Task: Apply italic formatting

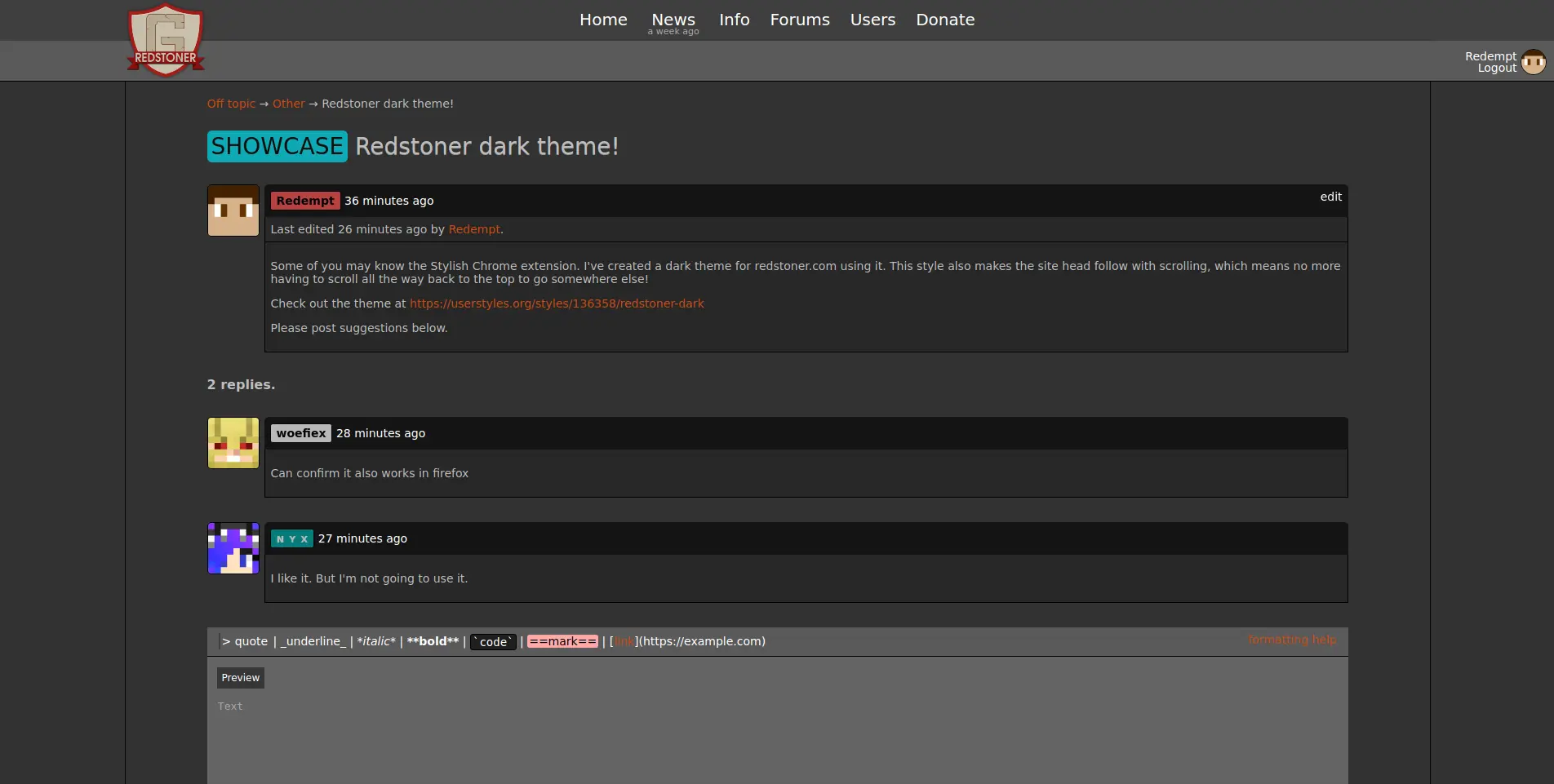Action: tap(375, 641)
